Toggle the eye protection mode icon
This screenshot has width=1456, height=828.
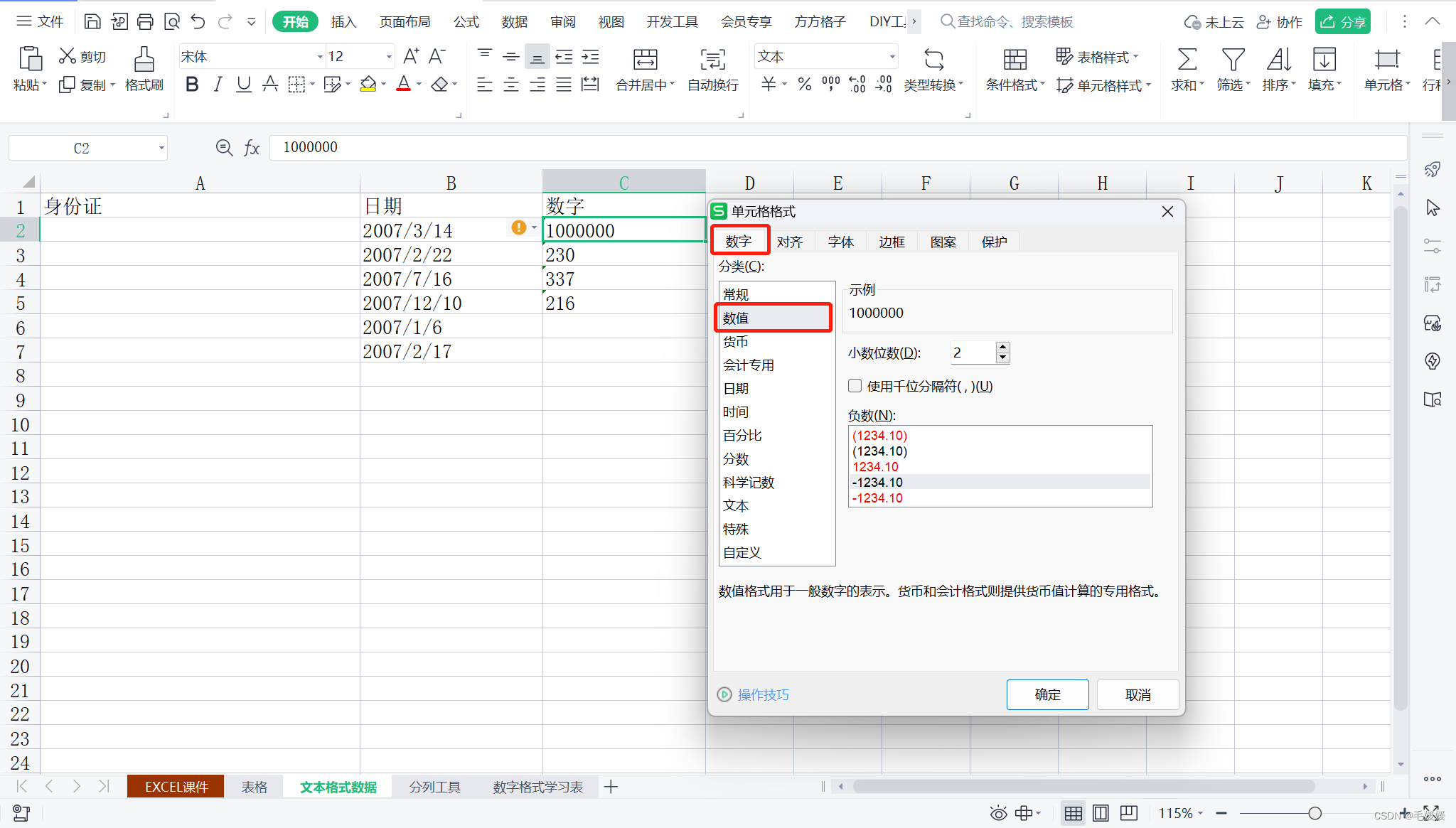click(x=998, y=813)
